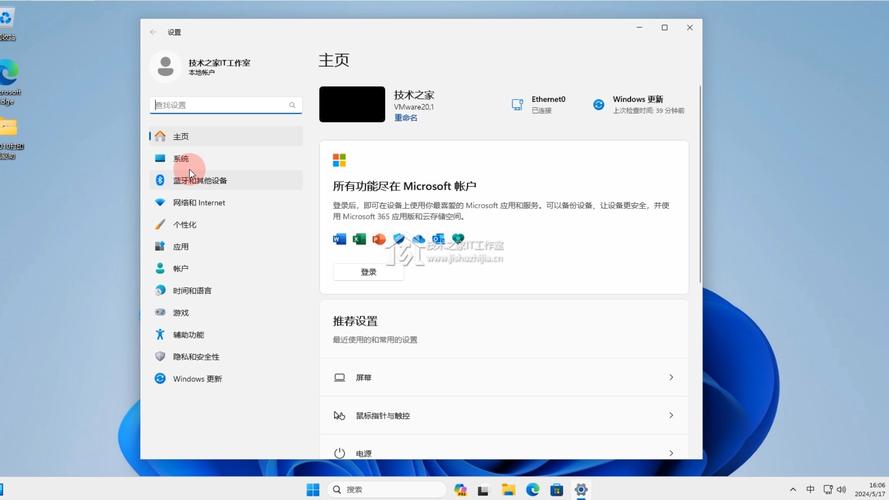This screenshot has height=500, width=889.
Task: Go to 网络和 Internet settings
Action: (x=226, y=202)
